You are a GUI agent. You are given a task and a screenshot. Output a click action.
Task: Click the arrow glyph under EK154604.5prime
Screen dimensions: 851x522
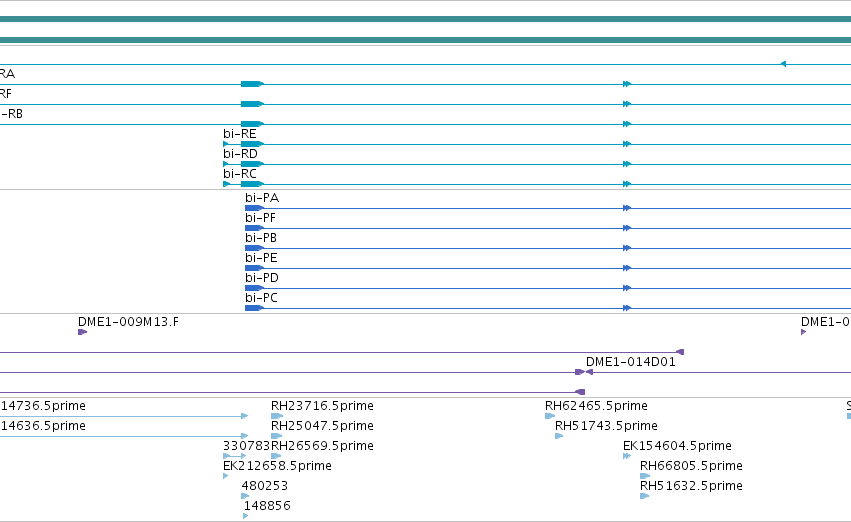627,456
